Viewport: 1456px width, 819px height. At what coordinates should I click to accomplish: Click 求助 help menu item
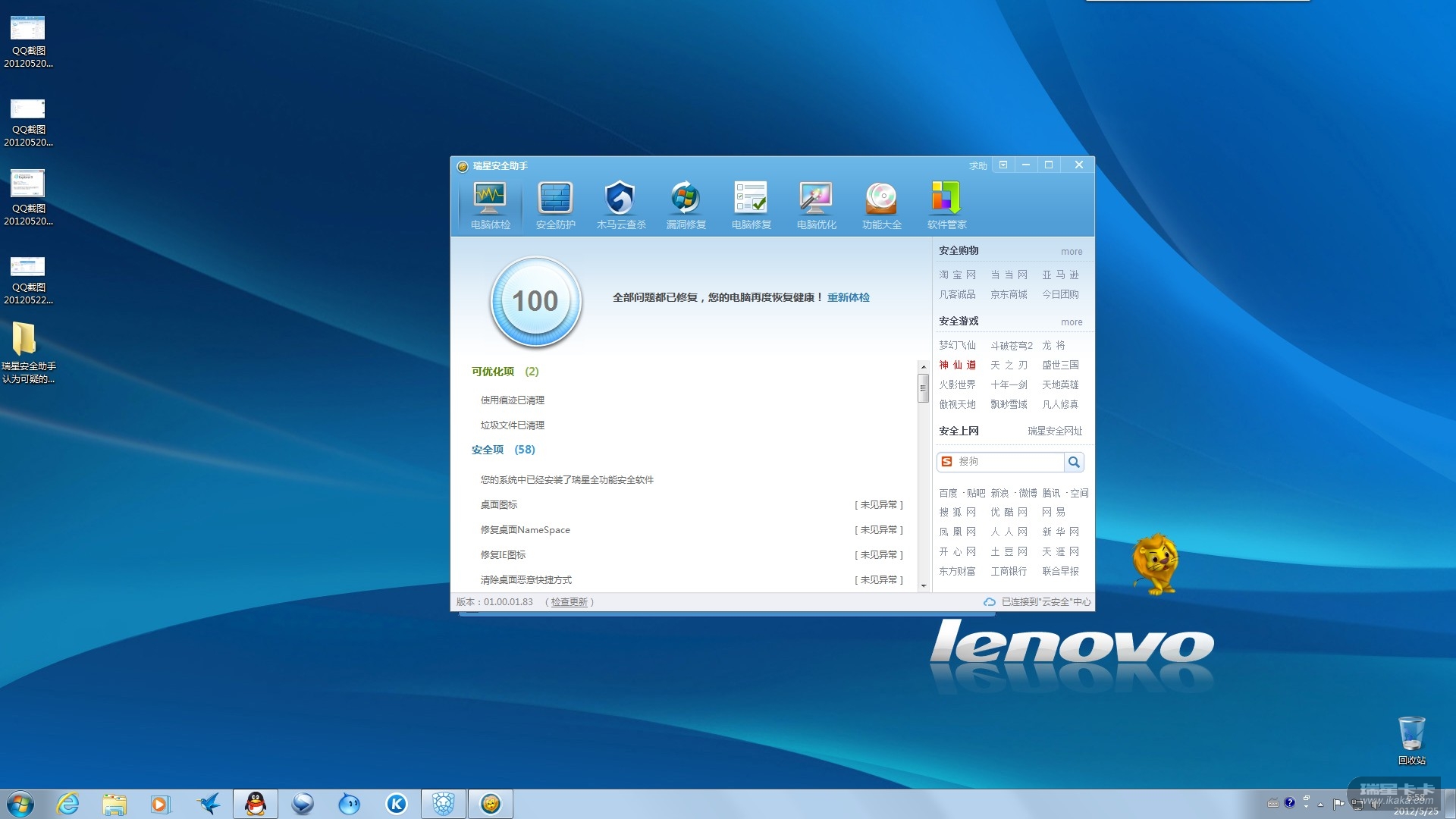point(977,166)
